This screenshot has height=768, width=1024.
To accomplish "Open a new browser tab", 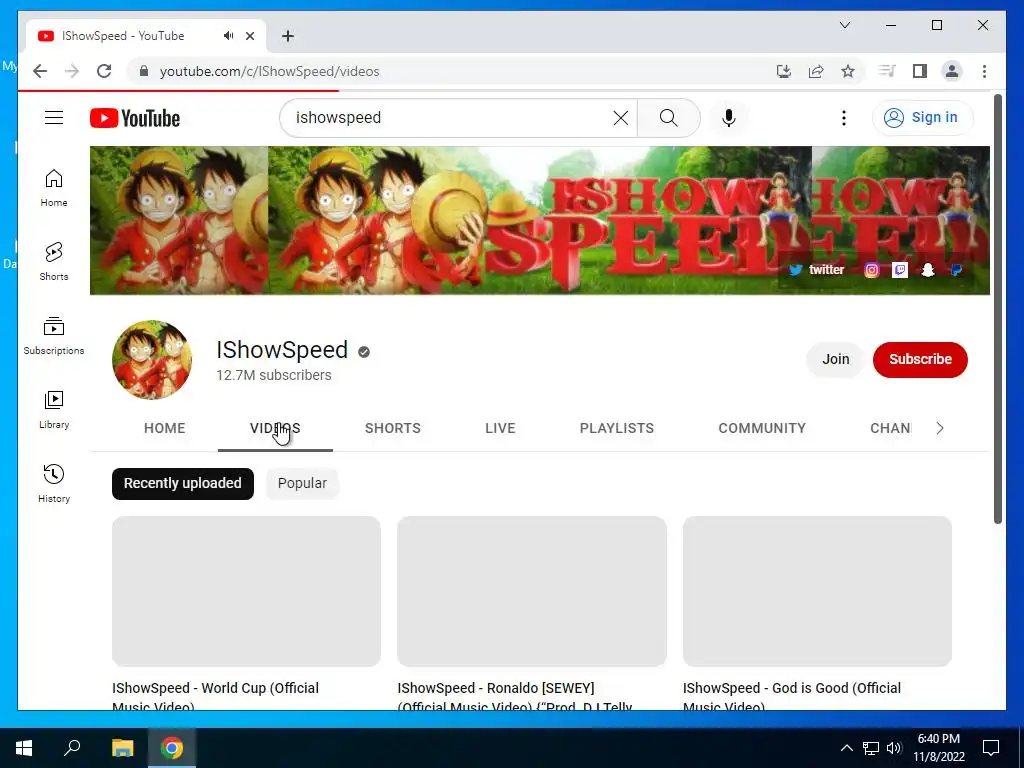I will click(288, 36).
